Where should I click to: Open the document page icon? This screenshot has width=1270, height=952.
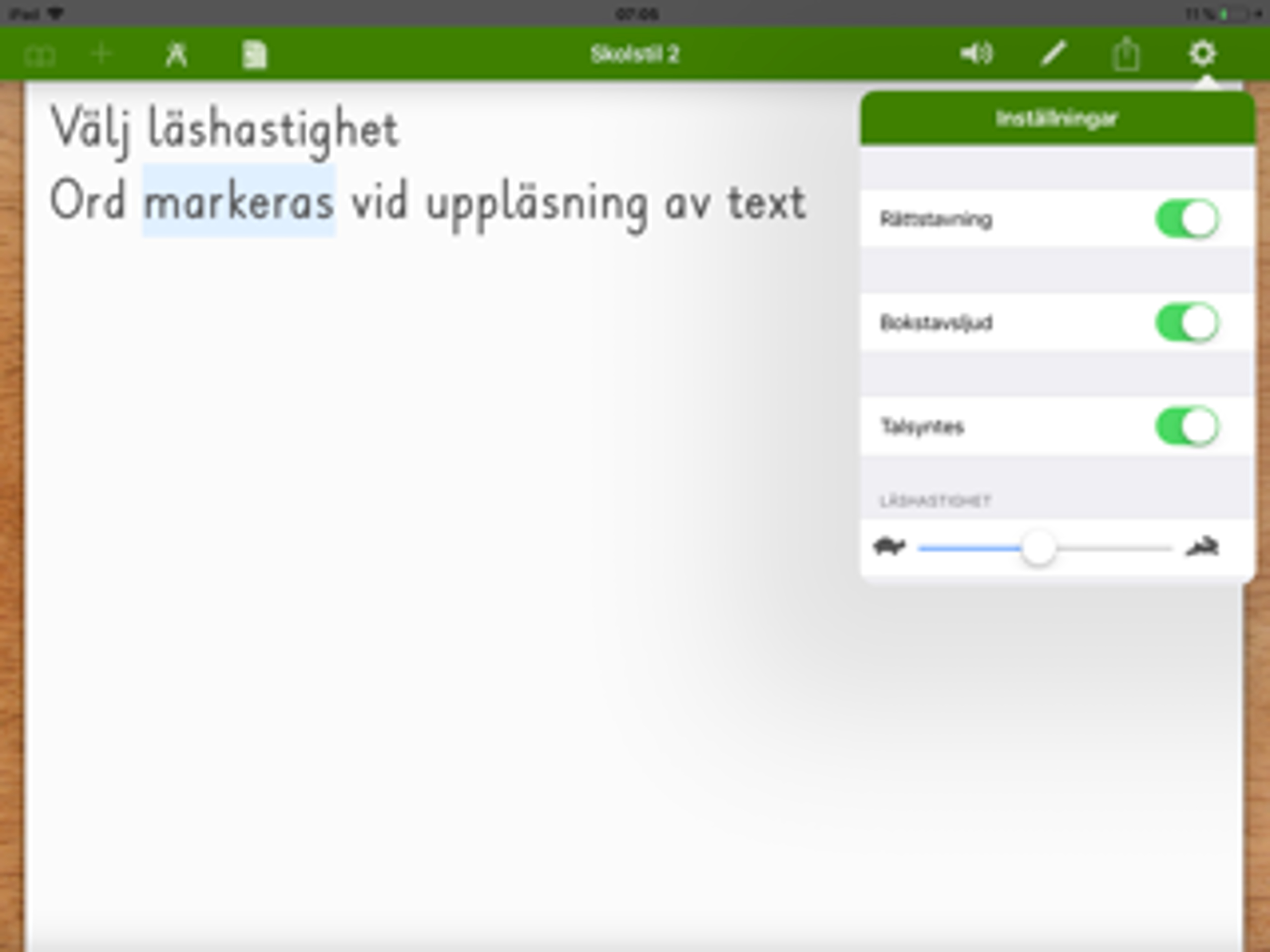(254, 55)
